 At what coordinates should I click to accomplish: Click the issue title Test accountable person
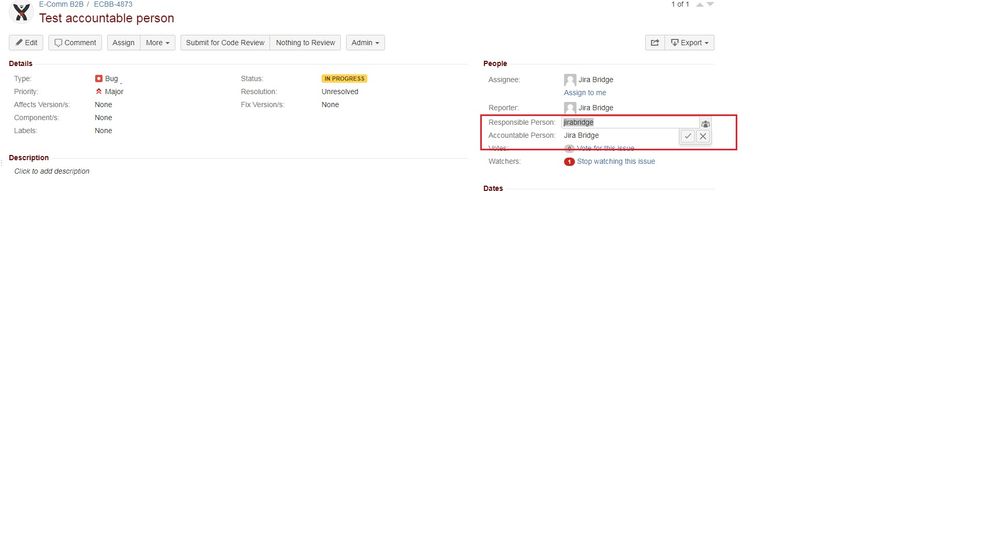(106, 18)
